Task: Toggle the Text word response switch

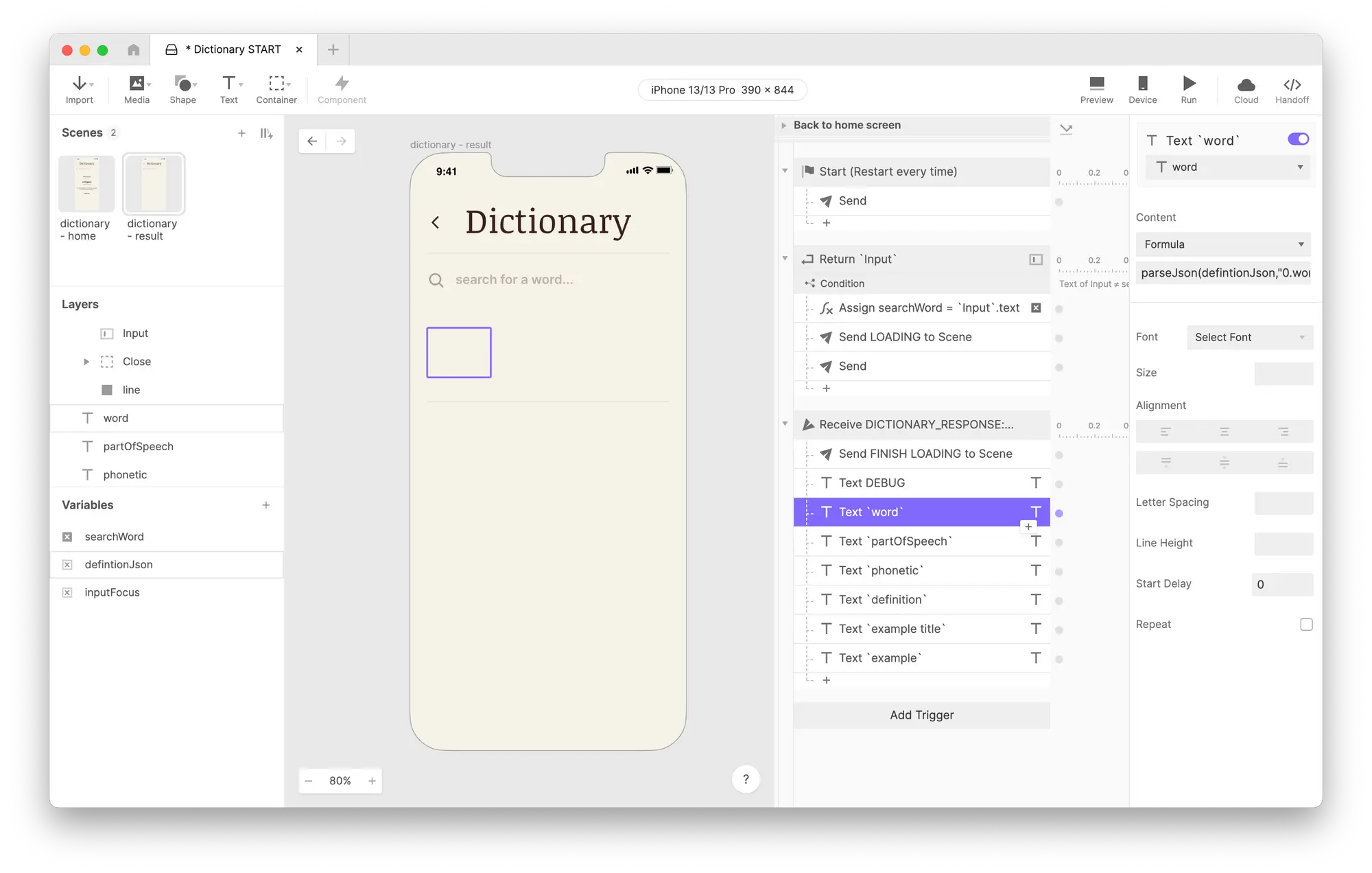Action: 1298,139
